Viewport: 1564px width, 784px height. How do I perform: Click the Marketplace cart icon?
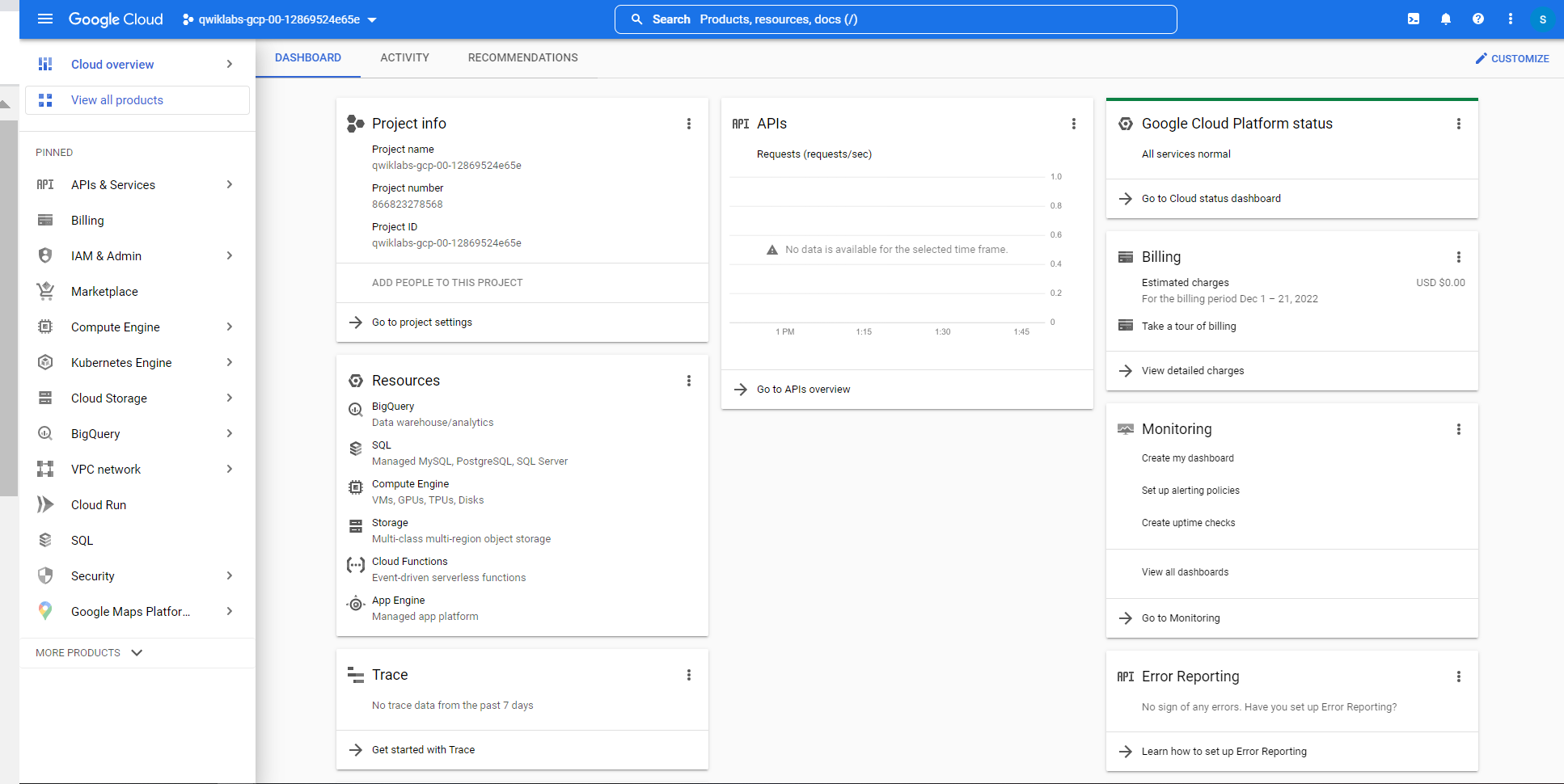tap(45, 291)
